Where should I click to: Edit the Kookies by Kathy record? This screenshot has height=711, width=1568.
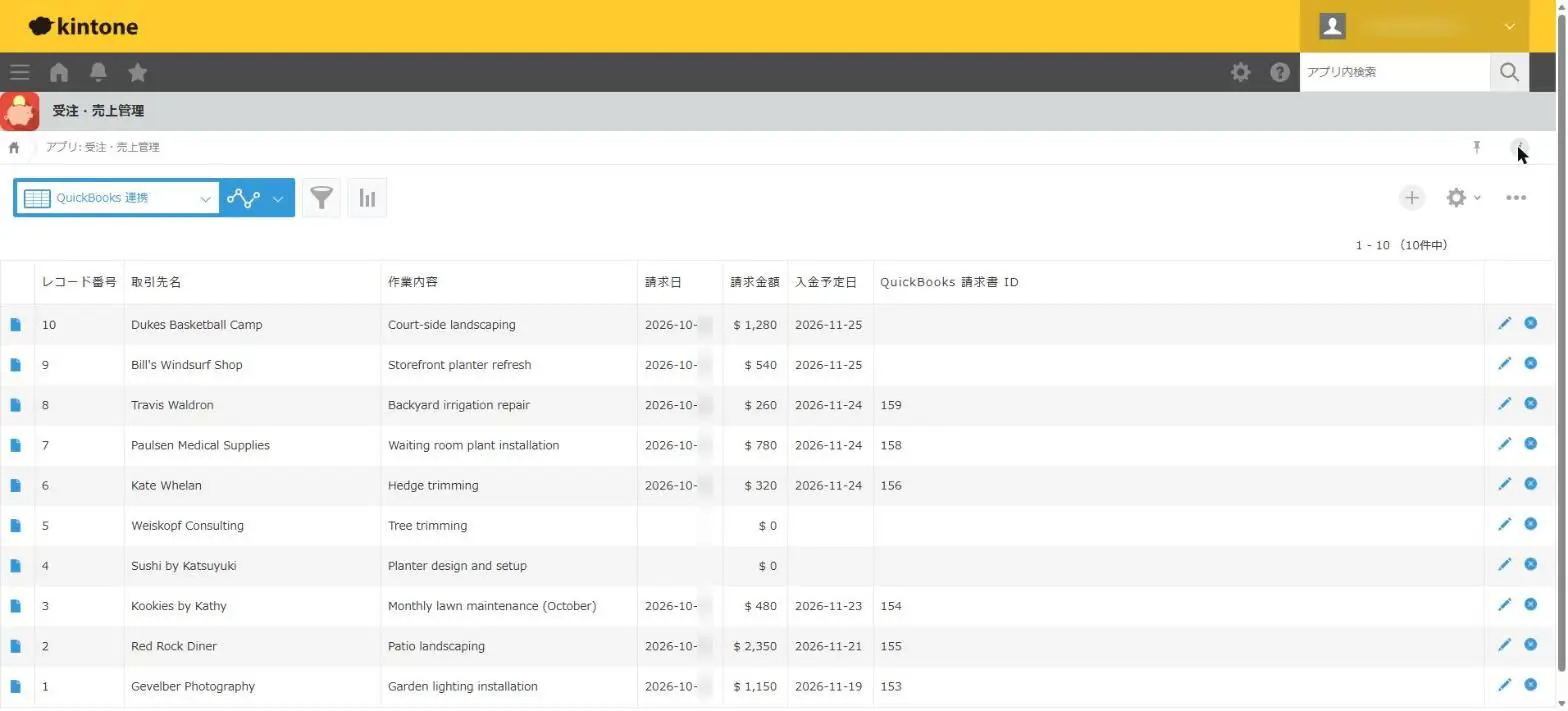pos(1504,605)
